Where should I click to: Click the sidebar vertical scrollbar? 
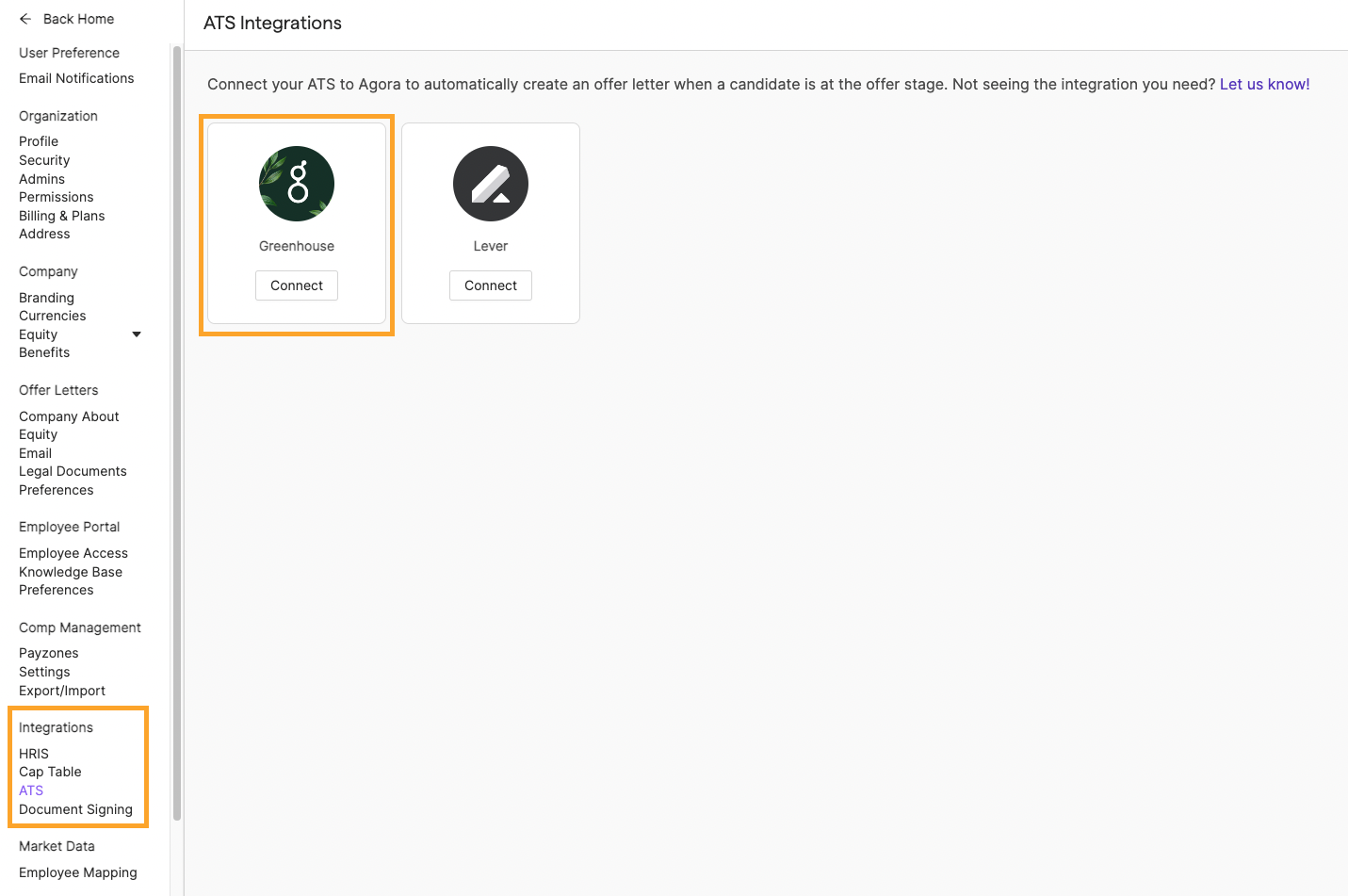pos(177,433)
